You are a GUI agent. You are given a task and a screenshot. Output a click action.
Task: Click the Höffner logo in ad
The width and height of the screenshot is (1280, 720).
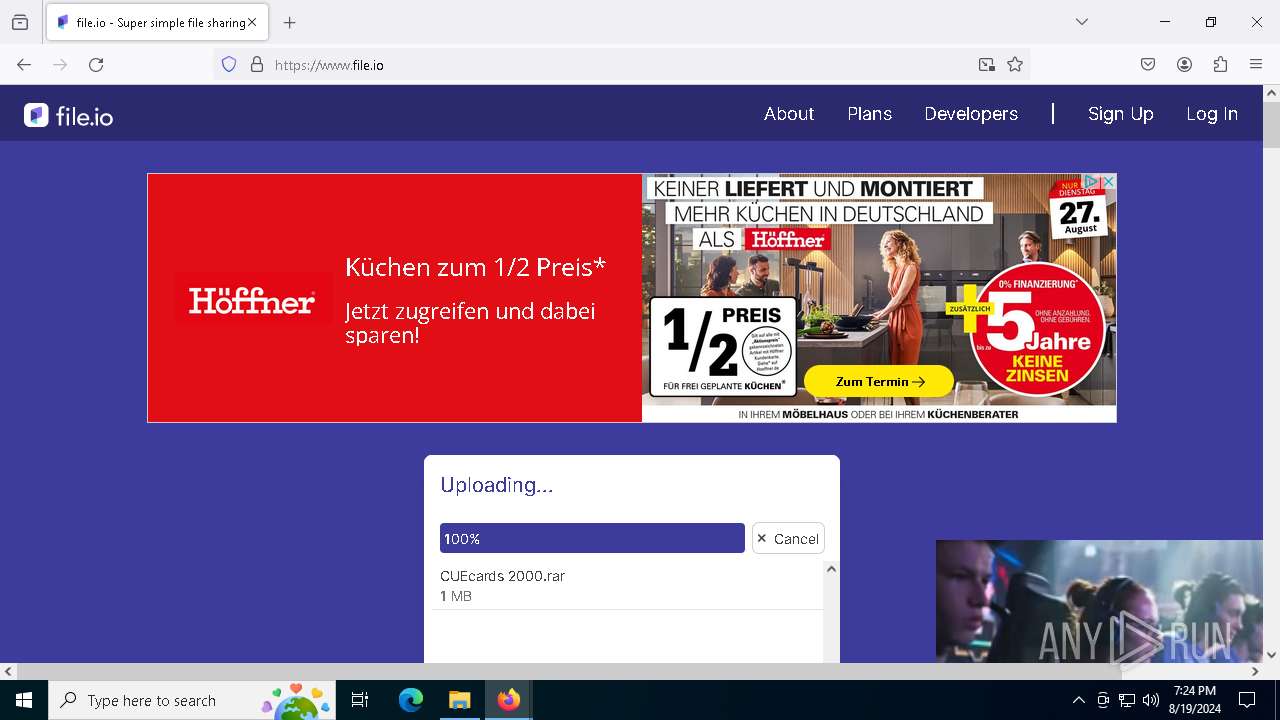[x=252, y=300]
